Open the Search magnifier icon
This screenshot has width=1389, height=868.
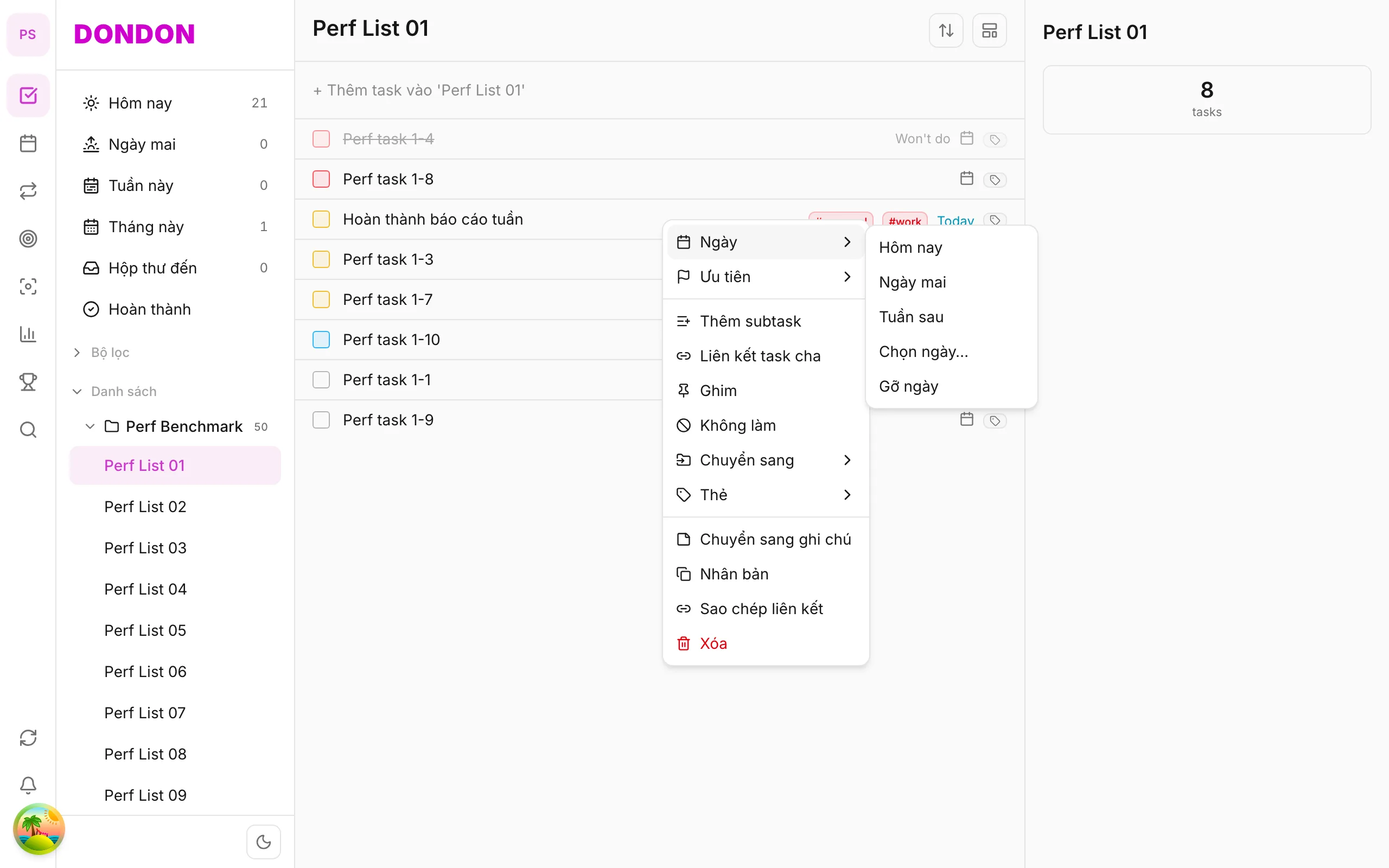(28, 430)
